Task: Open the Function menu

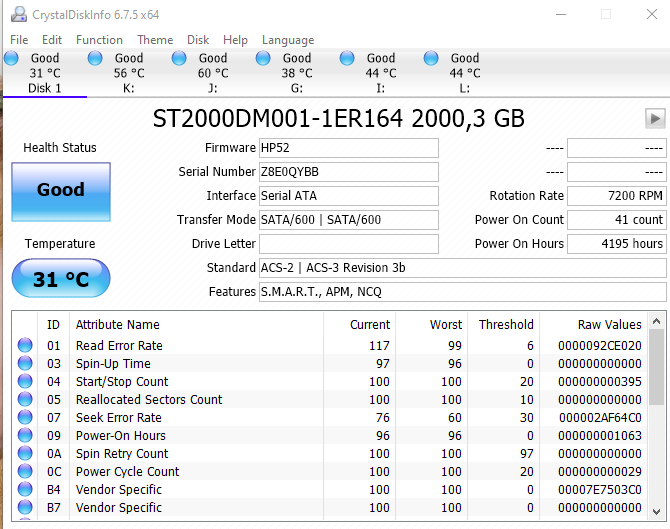Action: pyautogui.click(x=99, y=40)
